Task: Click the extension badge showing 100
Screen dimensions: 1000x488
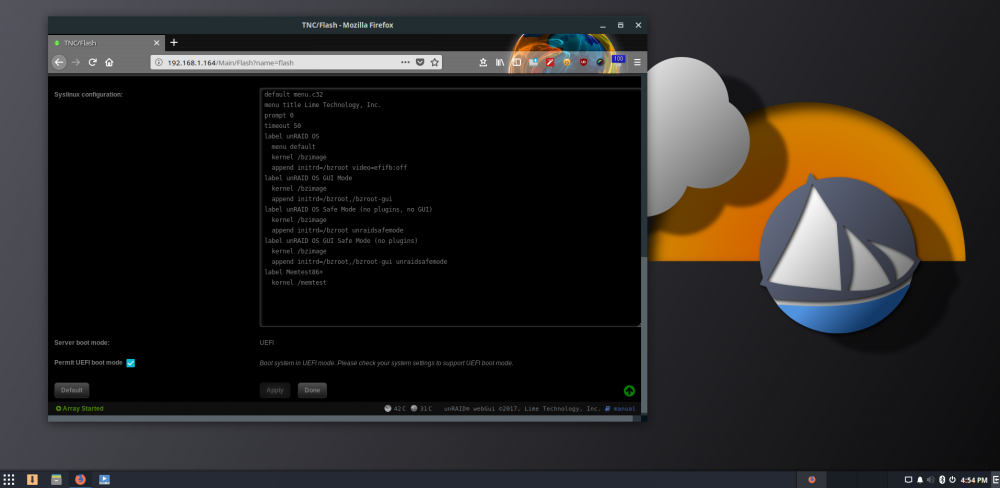Action: [x=617, y=61]
